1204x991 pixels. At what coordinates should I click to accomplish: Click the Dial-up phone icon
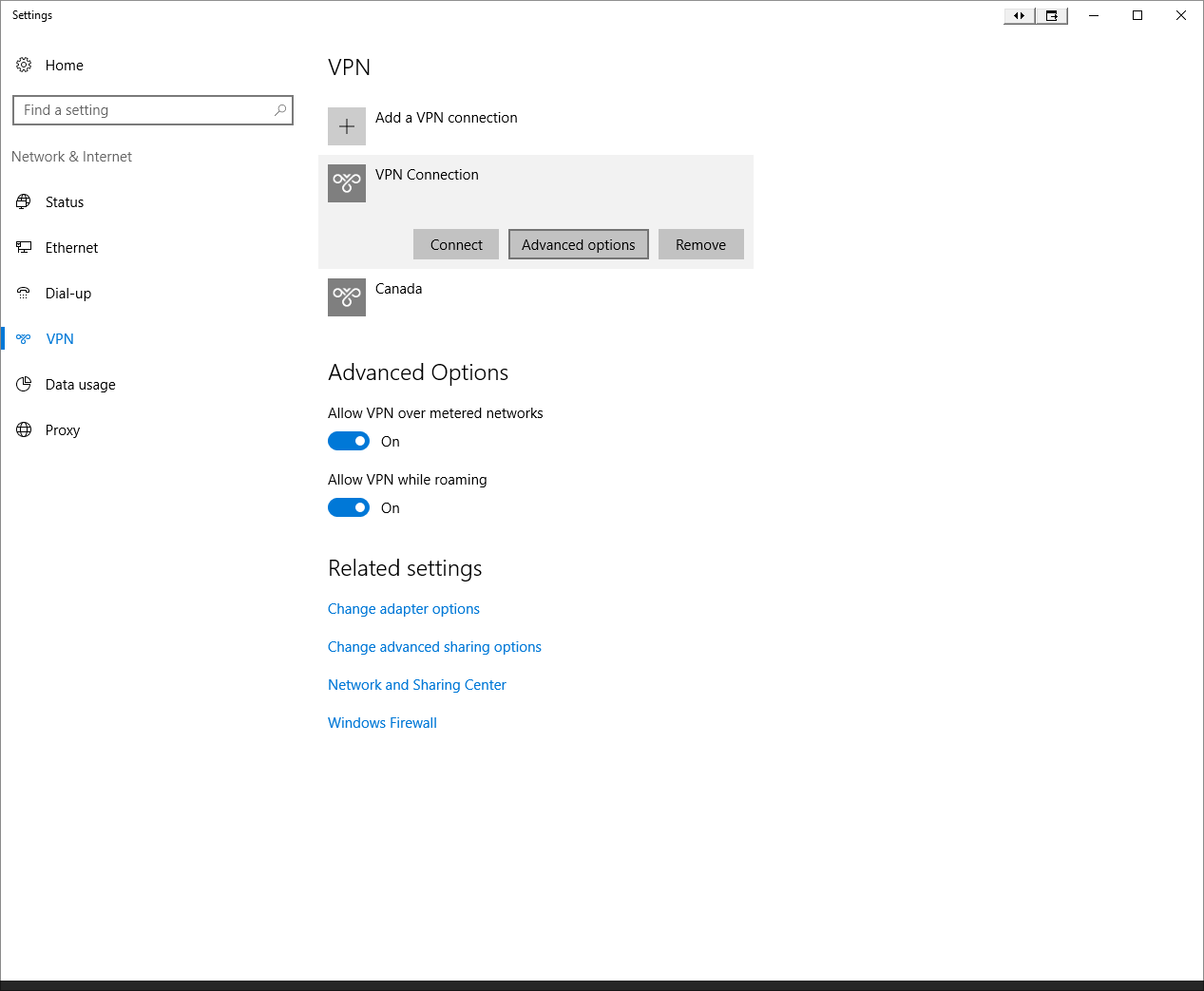[24, 293]
